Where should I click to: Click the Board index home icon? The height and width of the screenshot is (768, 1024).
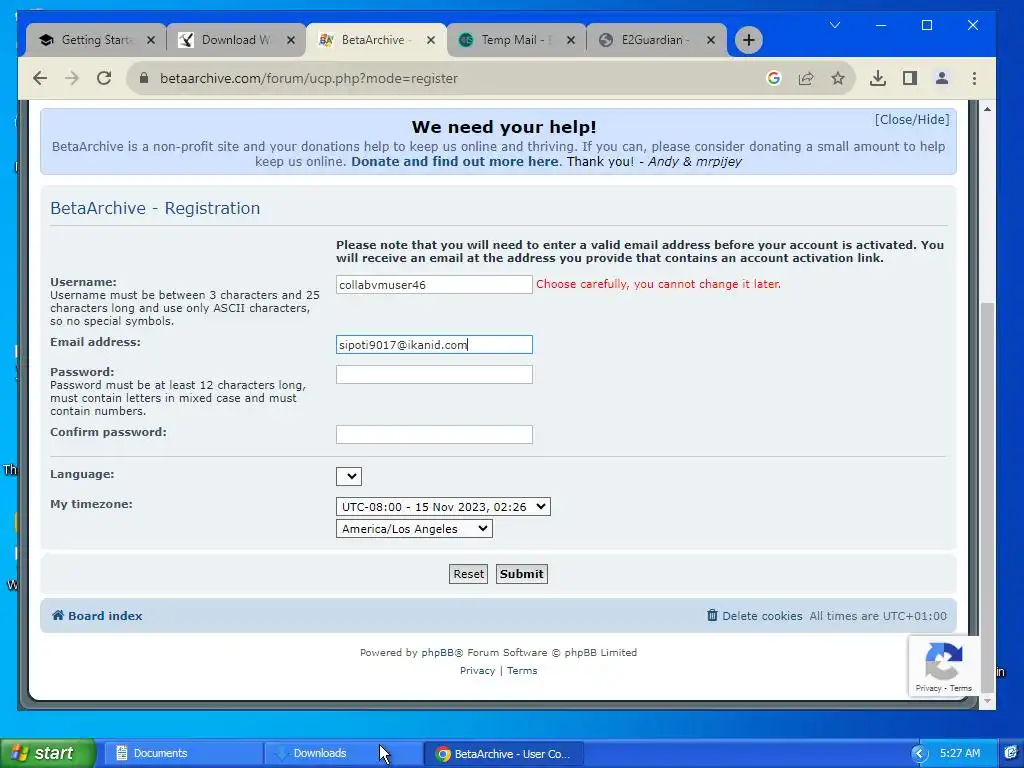tap(58, 615)
